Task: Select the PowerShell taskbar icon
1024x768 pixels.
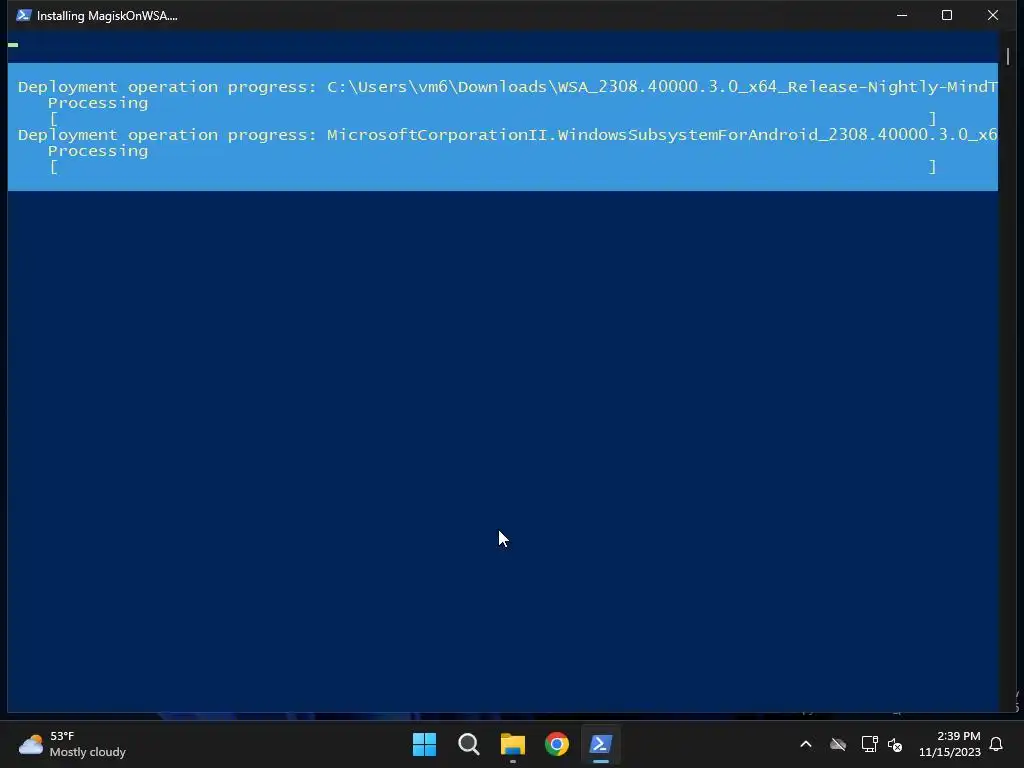Action: tap(601, 744)
